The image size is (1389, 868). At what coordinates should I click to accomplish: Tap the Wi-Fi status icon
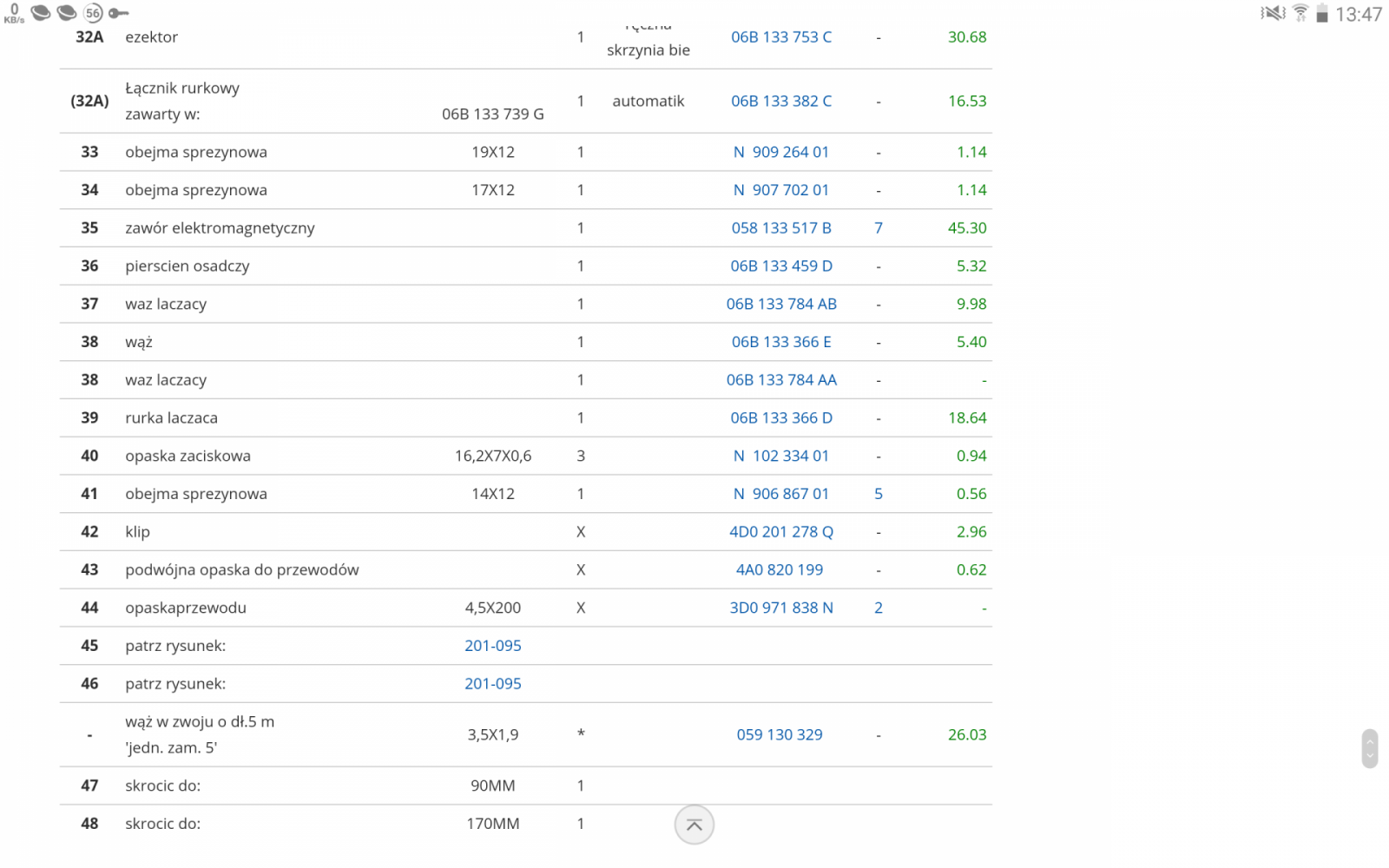[1300, 13]
